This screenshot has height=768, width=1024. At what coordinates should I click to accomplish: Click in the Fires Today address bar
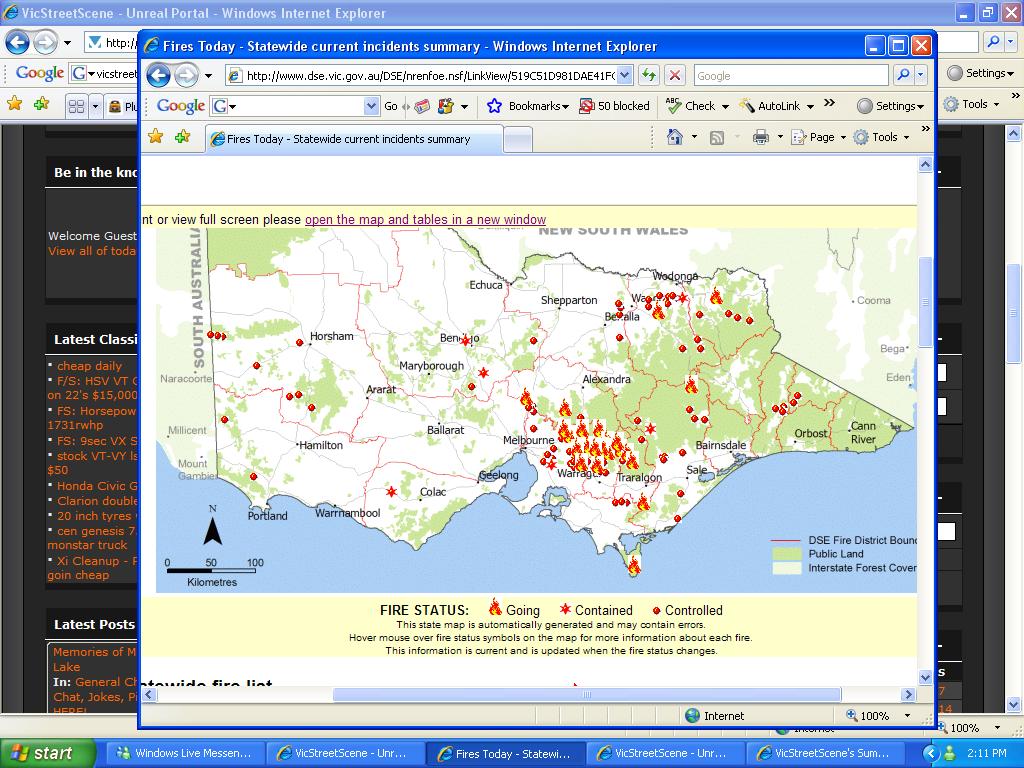pyautogui.click(x=429, y=76)
